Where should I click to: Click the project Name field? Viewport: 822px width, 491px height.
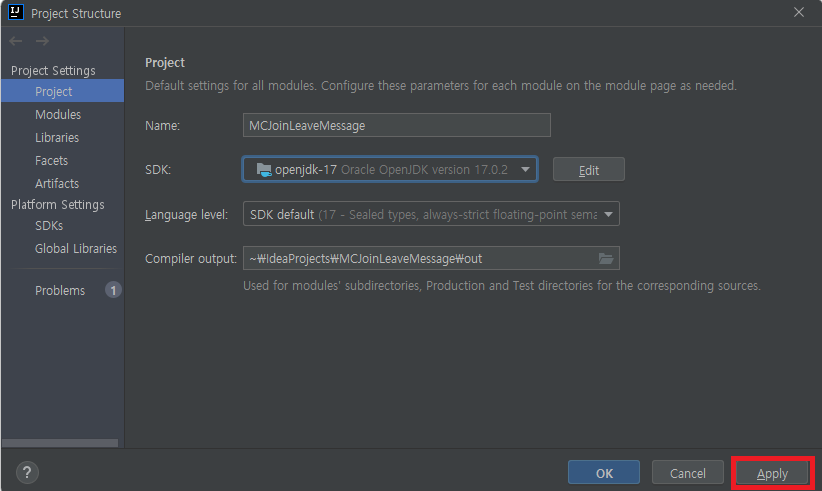(x=397, y=125)
